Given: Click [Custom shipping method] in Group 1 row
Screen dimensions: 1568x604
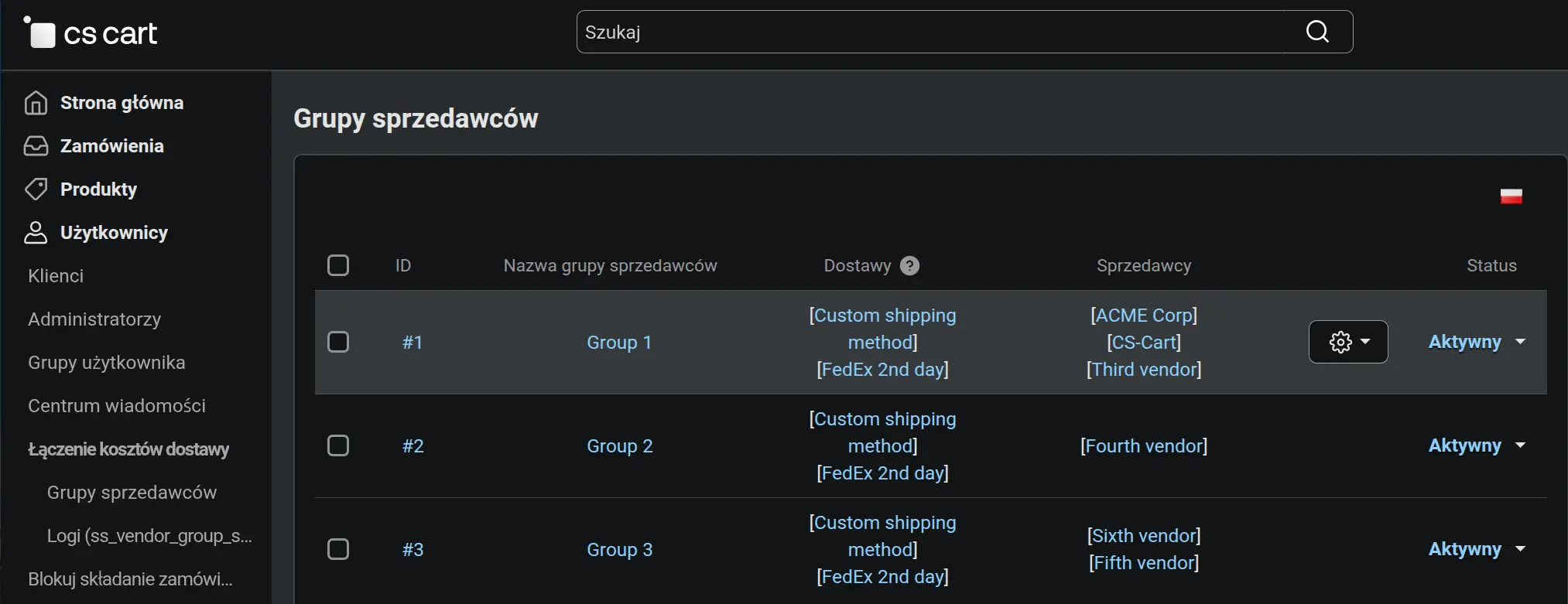Looking at the screenshot, I should coord(882,329).
